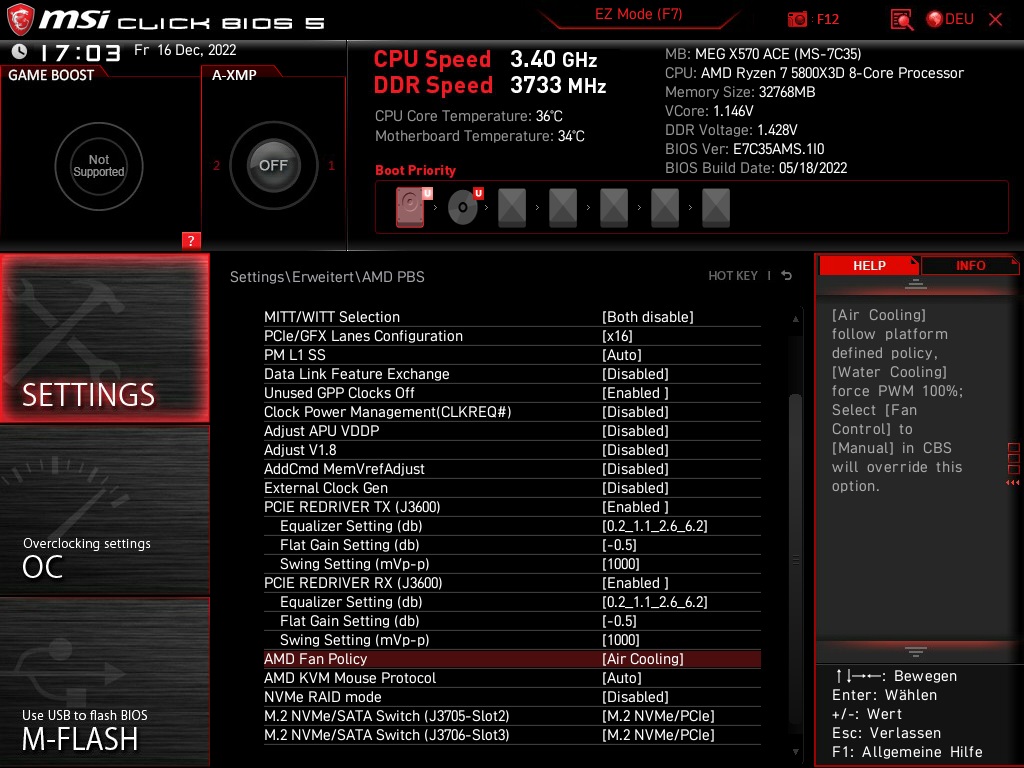Select the first hard disk boot device icon
1024x768 pixels.
411,207
